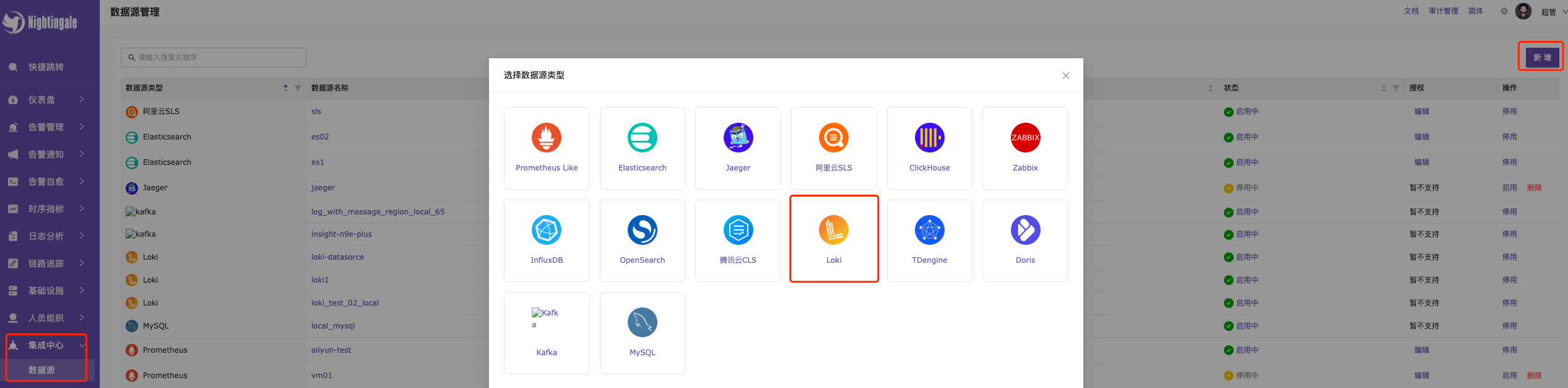Select the ClickHouse datasource icon
This screenshot has height=388, width=1568.
929,138
